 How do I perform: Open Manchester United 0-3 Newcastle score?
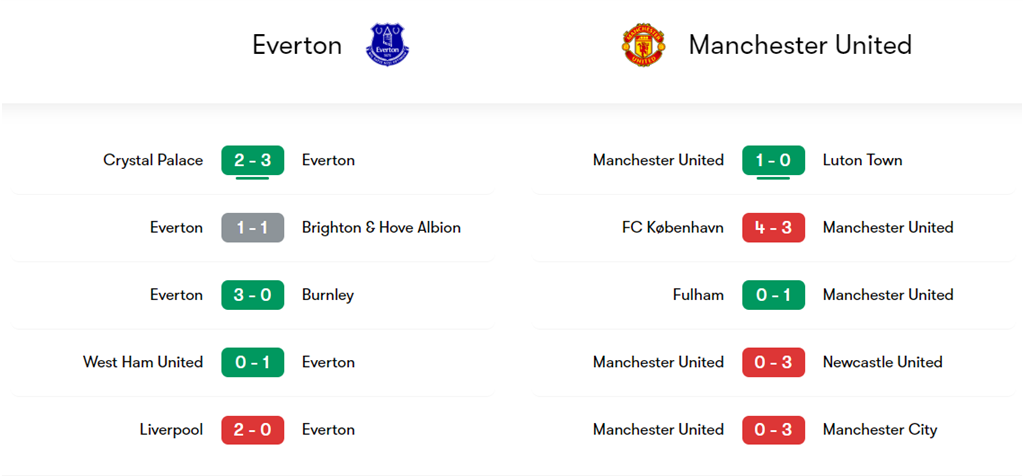(773, 362)
